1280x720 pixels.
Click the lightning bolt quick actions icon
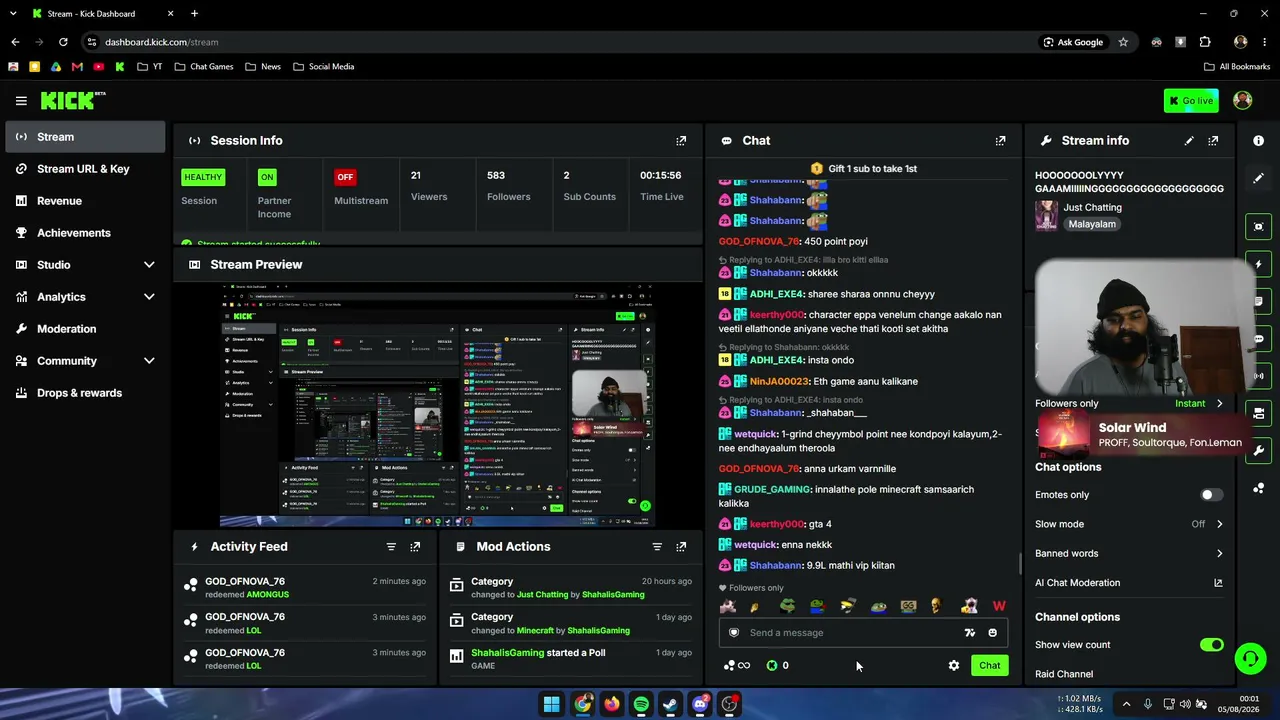[x=1258, y=264]
